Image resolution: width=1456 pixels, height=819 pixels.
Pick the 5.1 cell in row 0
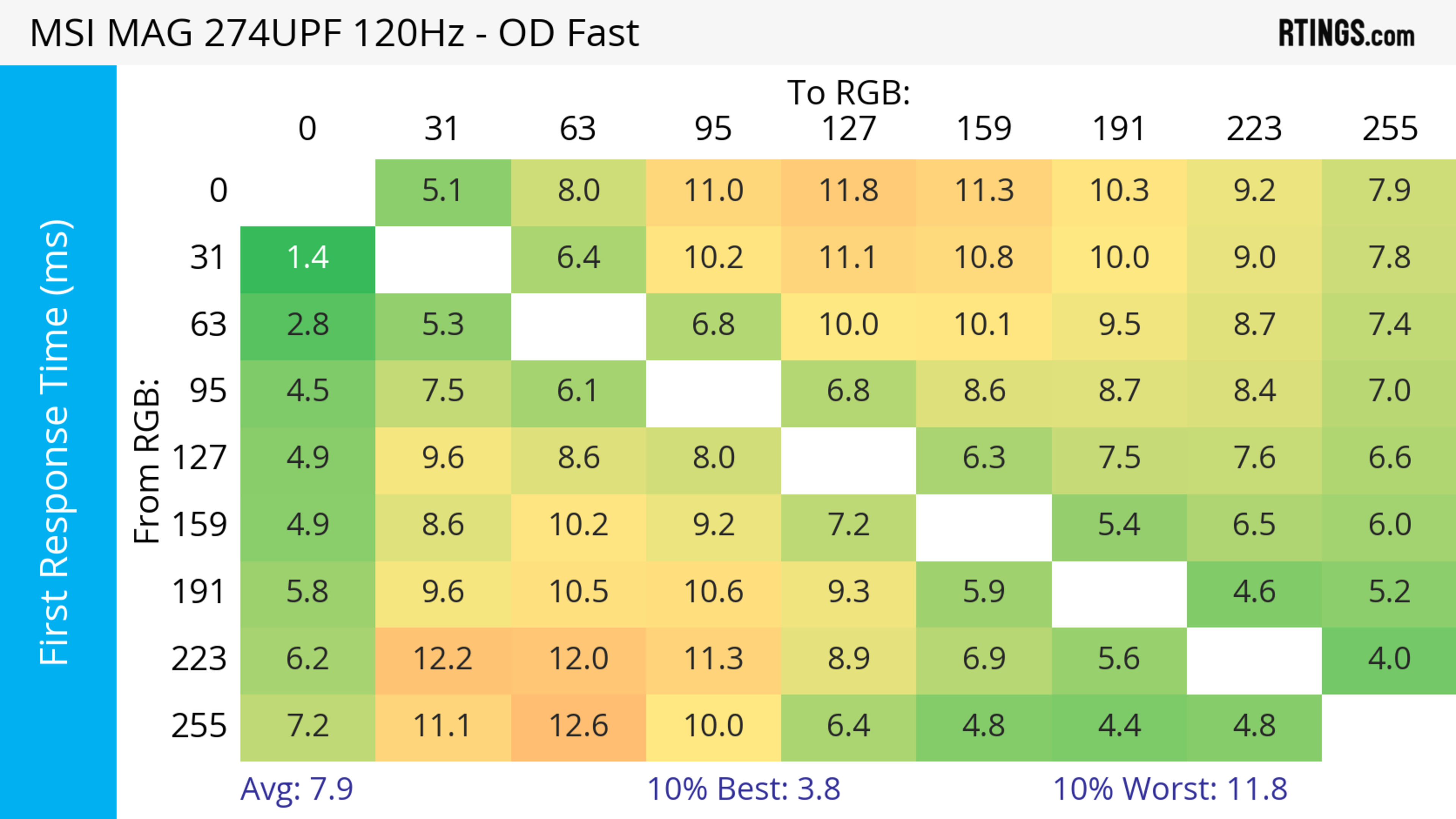[442, 191]
